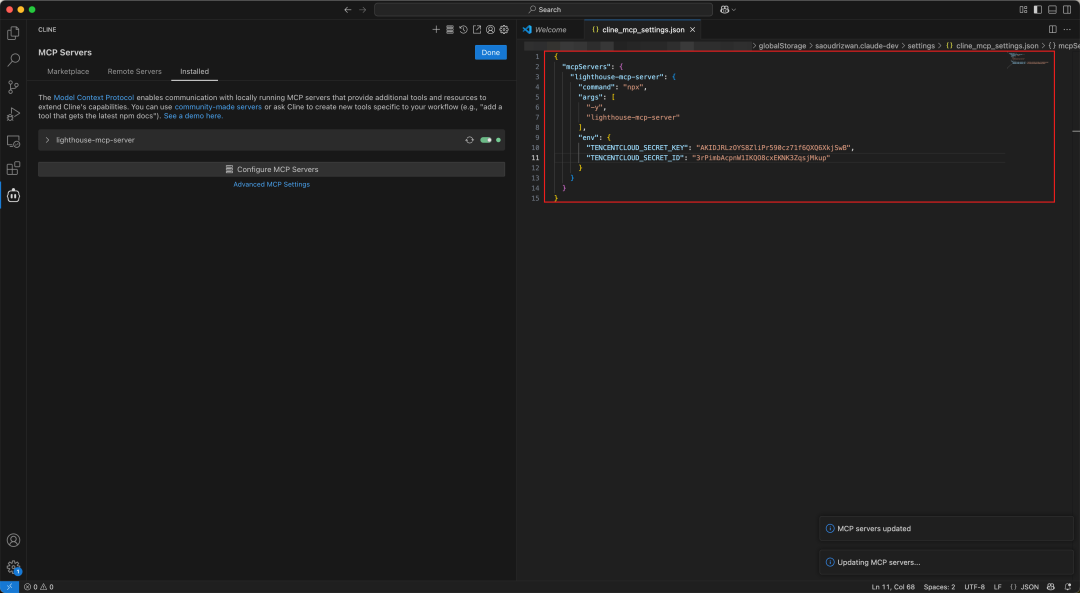The height and width of the screenshot is (593, 1080).
Task: Open Source Control view
Action: 13,87
